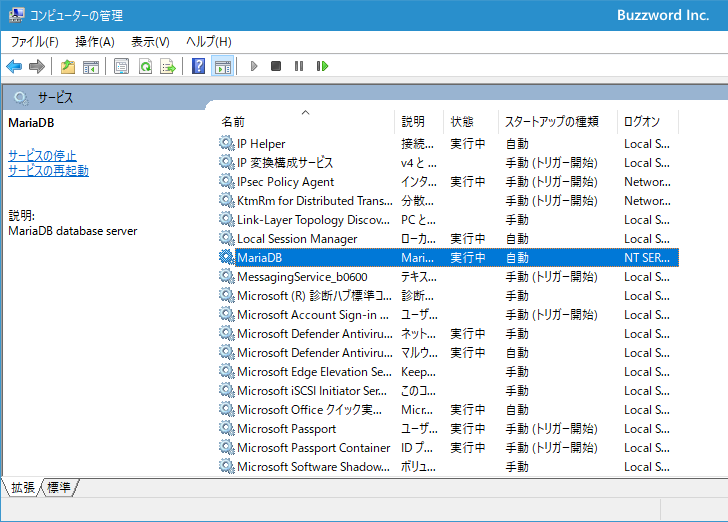Open the 操作(A) menu
The image size is (728, 522).
(95, 42)
